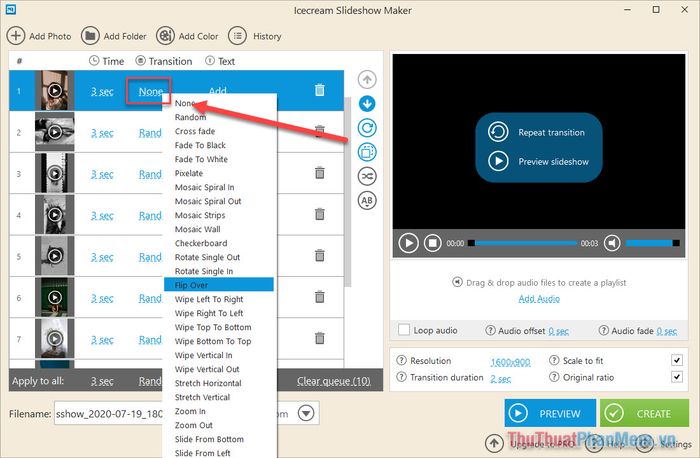The height and width of the screenshot is (458, 700).
Task: Move selected slide up with arrow icon
Action: [x=367, y=80]
